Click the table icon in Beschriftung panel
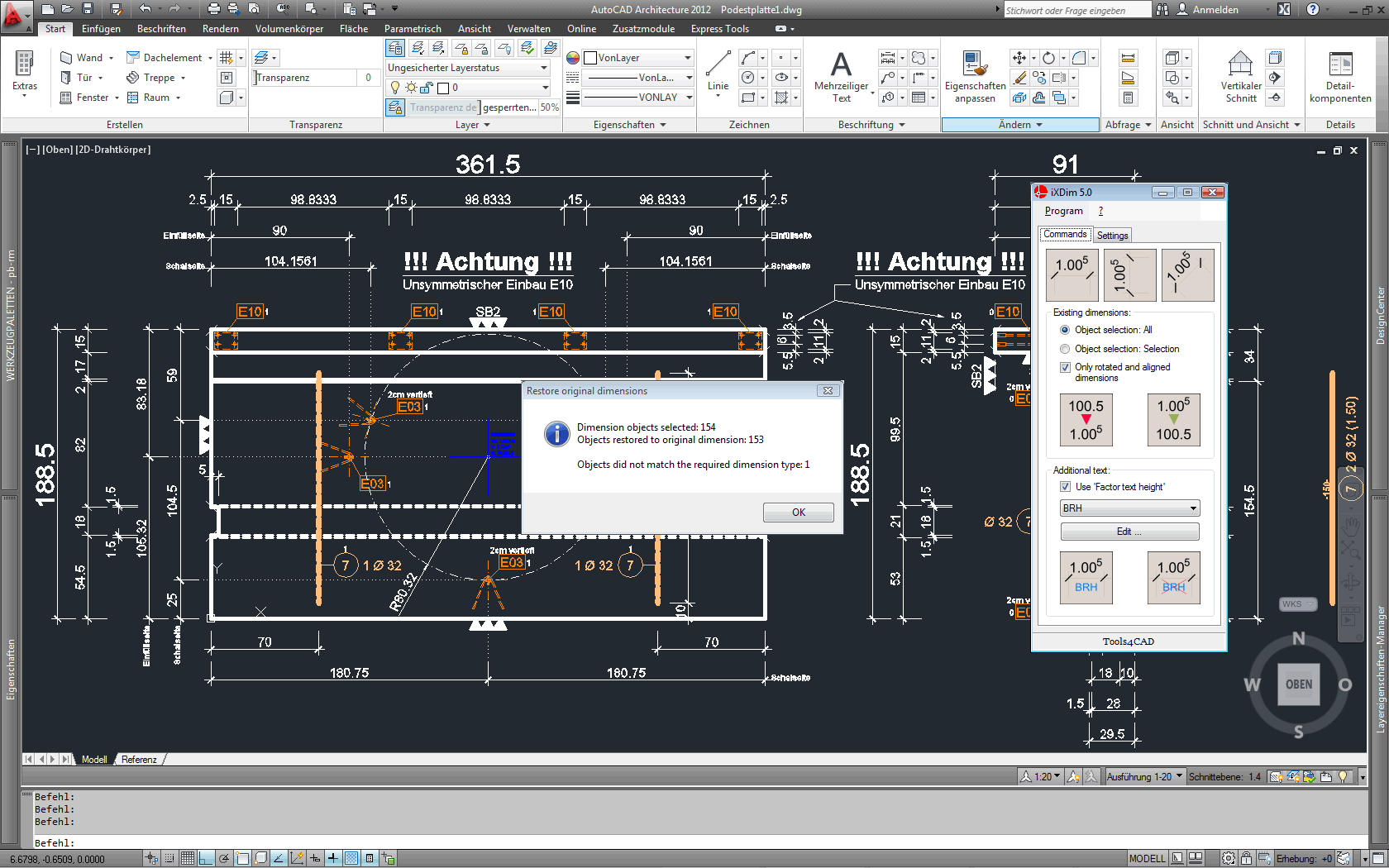 (x=918, y=98)
